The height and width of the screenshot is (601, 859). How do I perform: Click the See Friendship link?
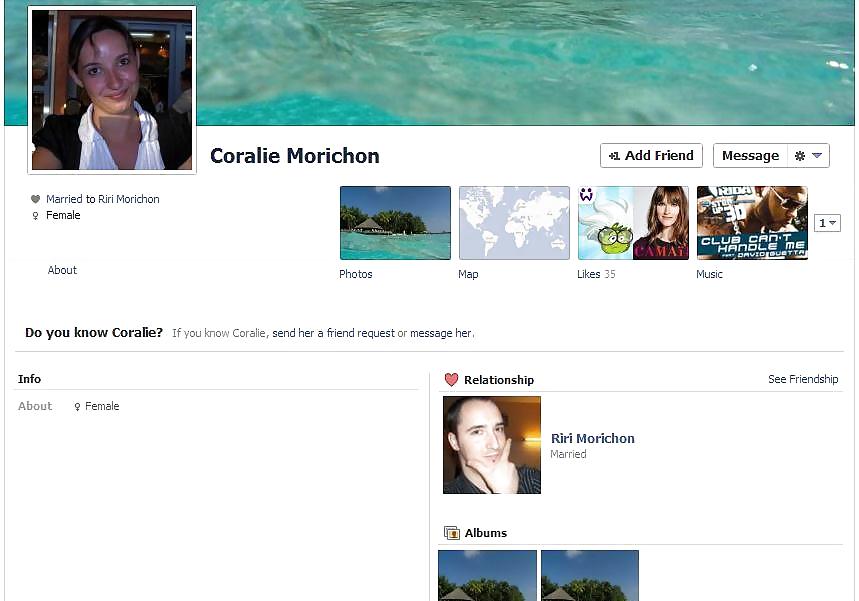pos(803,379)
